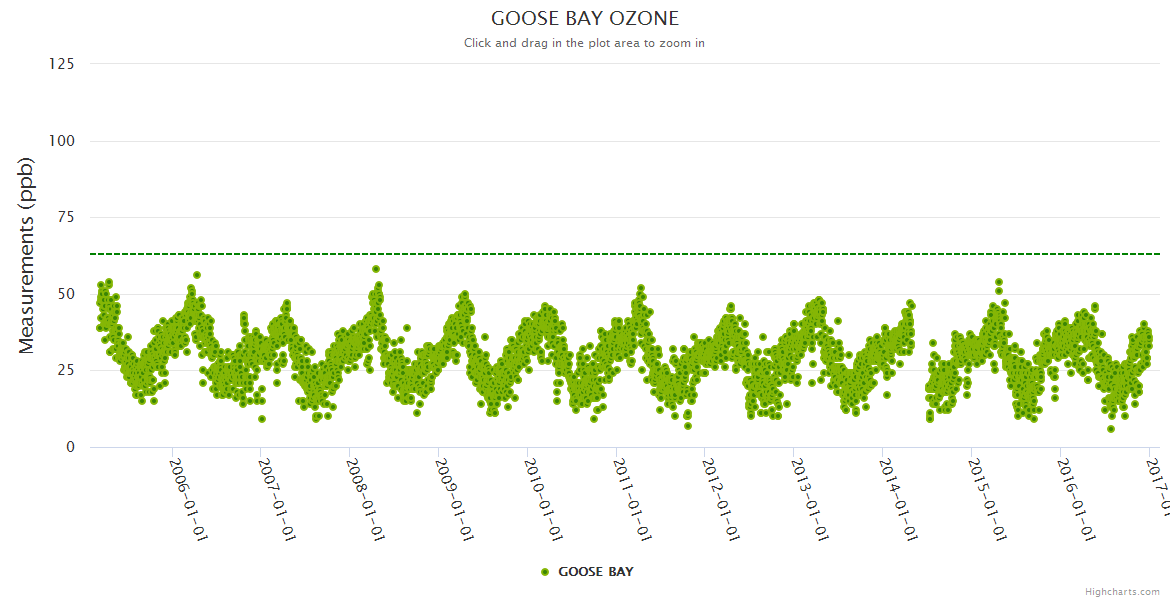Select the 50 y-axis label
This screenshot has width=1170, height=600.
pos(65,294)
